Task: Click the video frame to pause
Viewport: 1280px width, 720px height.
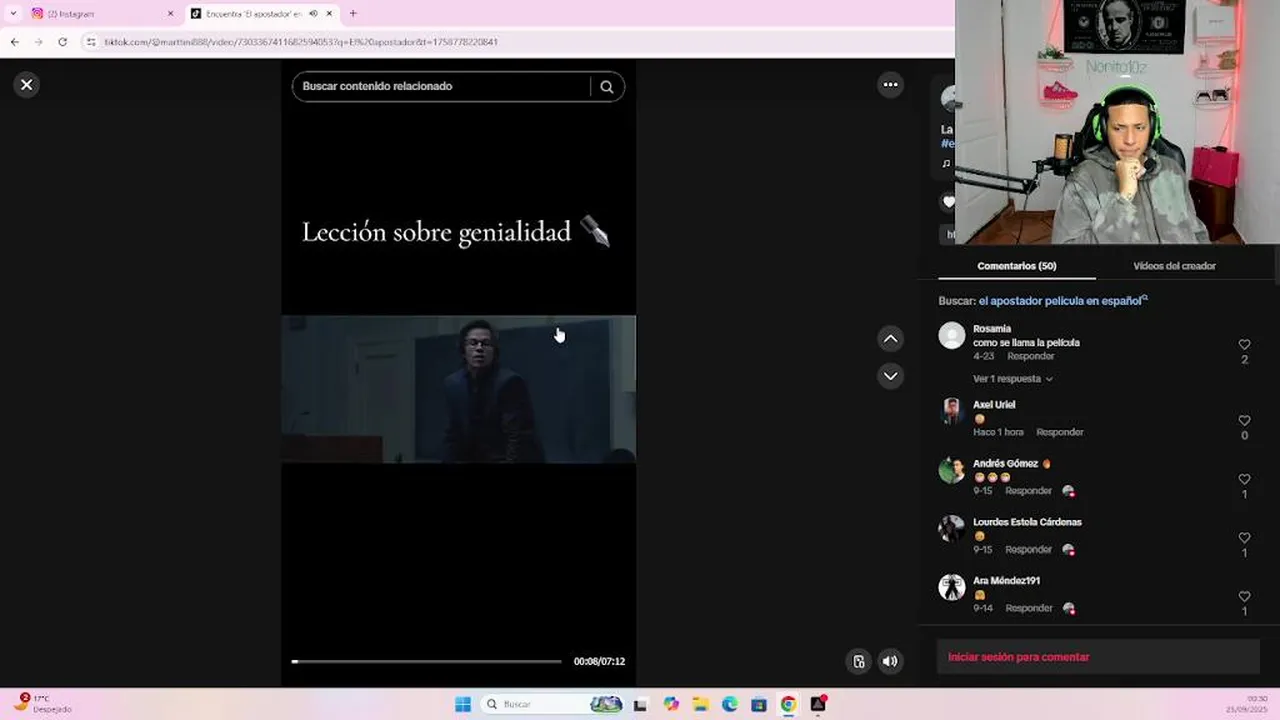Action: (459, 389)
